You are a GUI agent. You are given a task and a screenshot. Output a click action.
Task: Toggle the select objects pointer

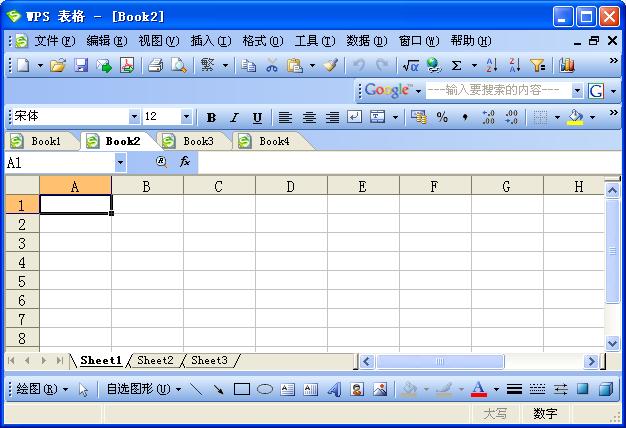click(83, 389)
